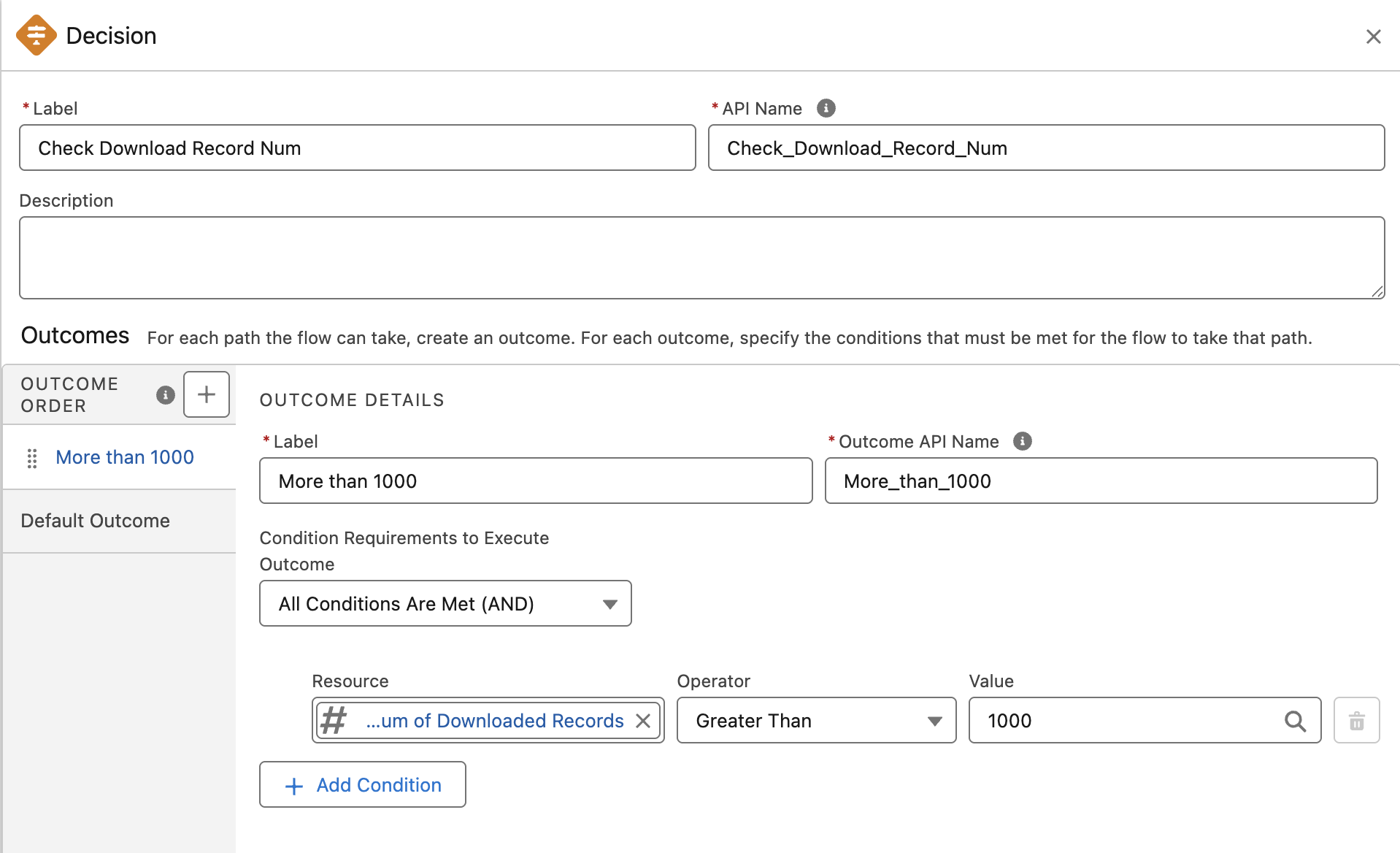Select the Default Outcome item
Viewport: 1400px width, 853px height.
point(96,521)
